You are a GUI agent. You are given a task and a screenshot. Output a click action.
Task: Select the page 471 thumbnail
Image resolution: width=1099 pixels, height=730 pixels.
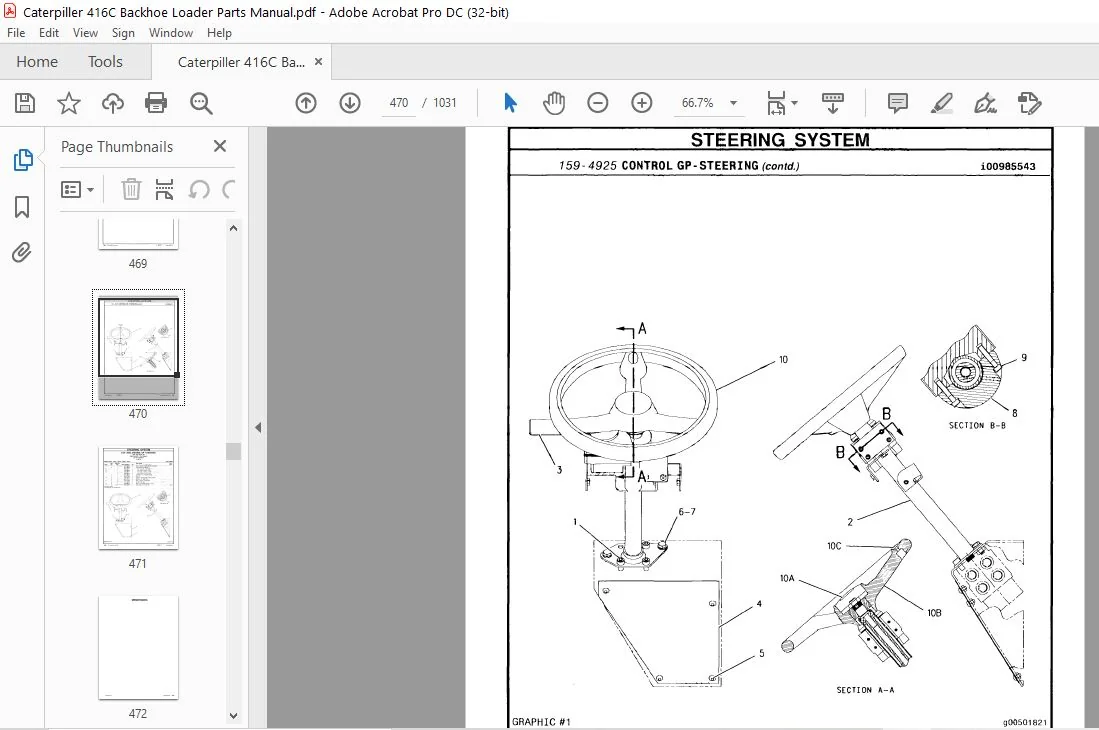coord(138,498)
